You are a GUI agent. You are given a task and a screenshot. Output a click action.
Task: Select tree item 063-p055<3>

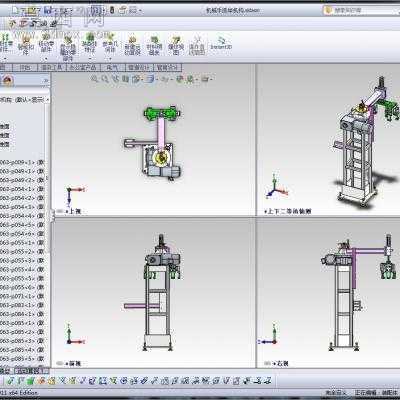(x=22, y=260)
